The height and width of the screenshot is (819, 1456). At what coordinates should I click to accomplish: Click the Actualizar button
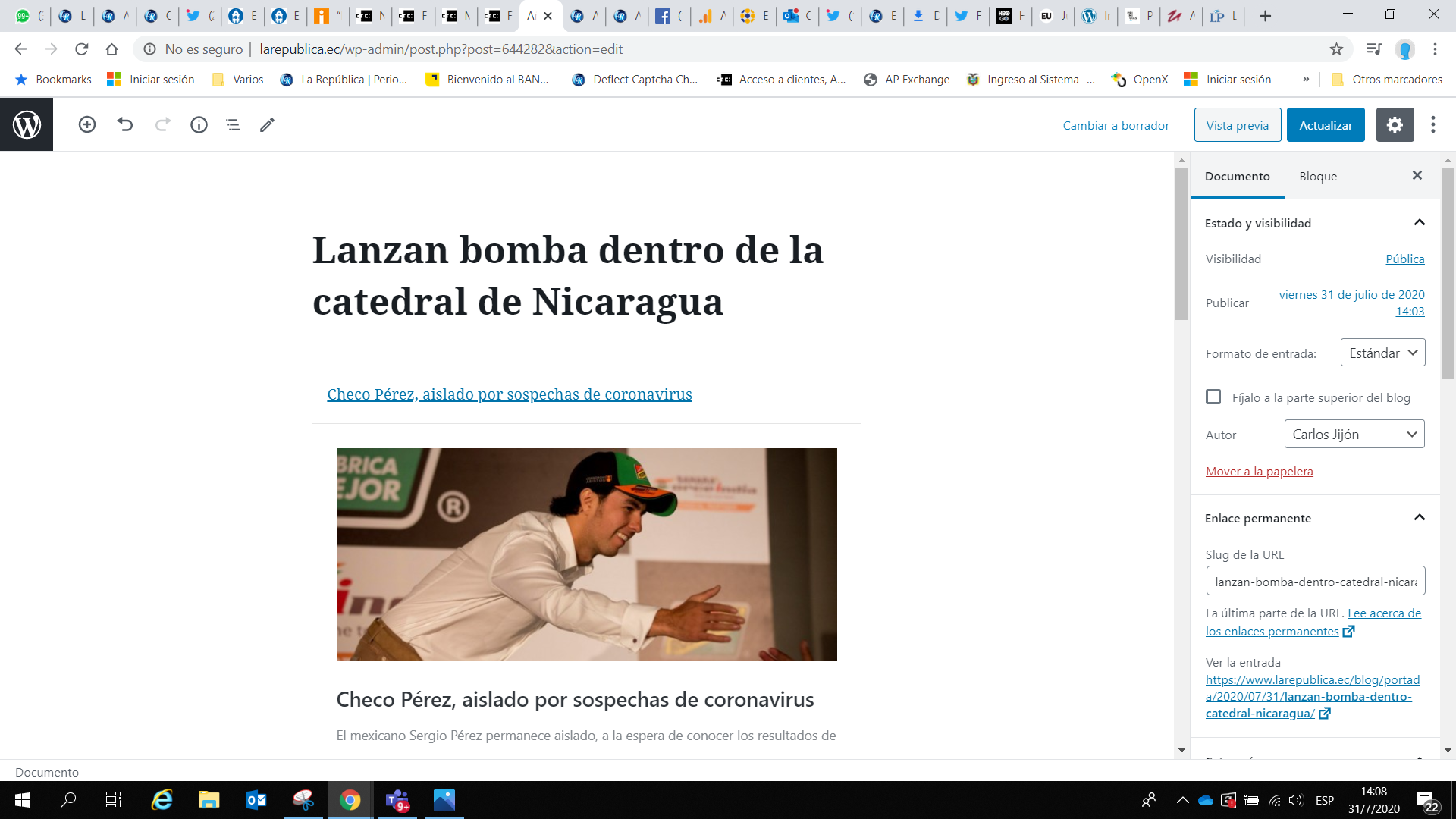click(x=1325, y=125)
